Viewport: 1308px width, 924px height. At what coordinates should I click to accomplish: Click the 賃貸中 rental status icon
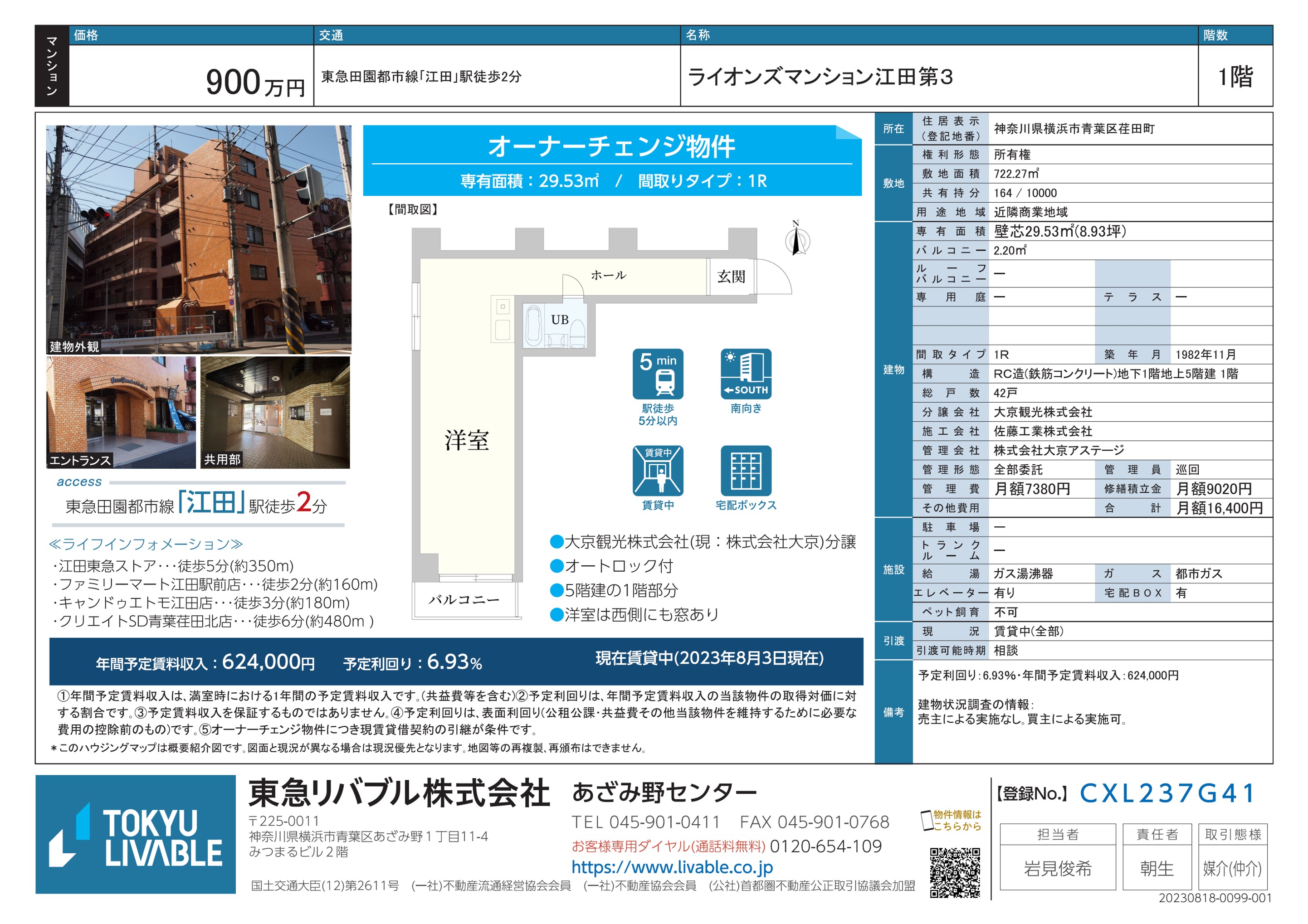pyautogui.click(x=658, y=471)
